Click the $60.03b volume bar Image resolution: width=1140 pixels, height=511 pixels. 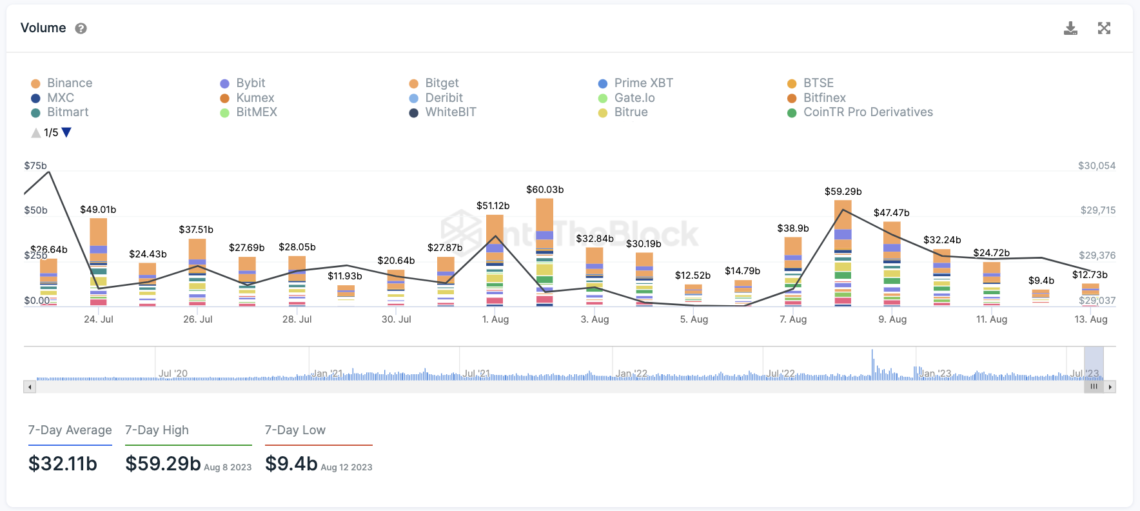545,252
